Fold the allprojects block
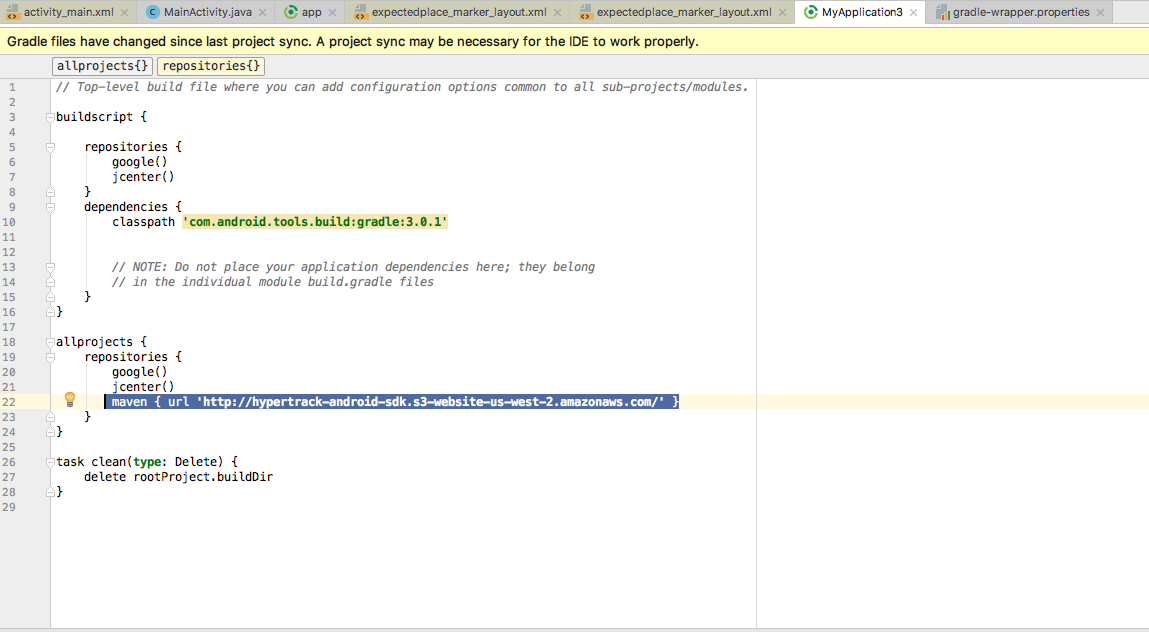This screenshot has height=632, width=1149. 50,342
